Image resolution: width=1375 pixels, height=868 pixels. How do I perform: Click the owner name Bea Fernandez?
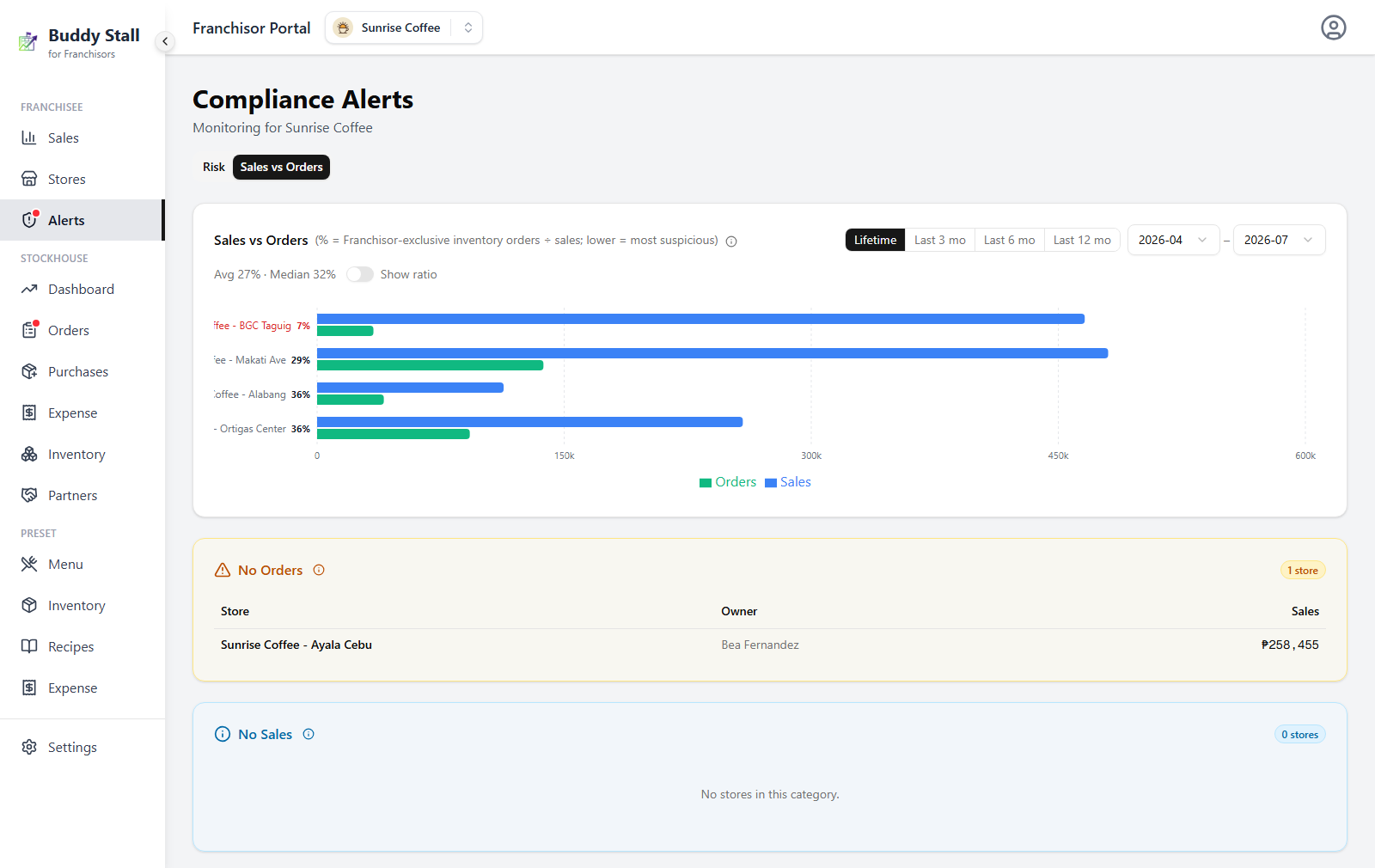click(760, 645)
